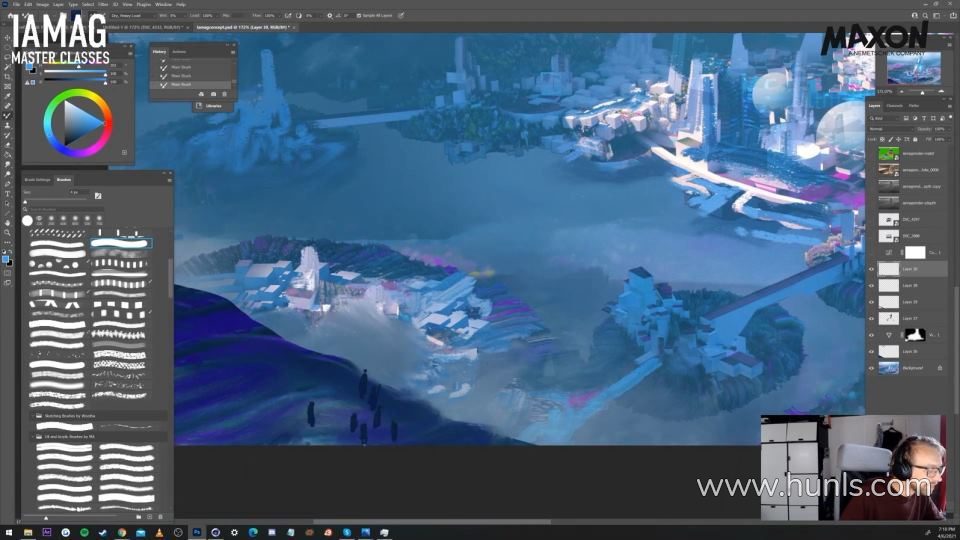Switch to the Actions tab
The height and width of the screenshot is (540, 960).
[179, 52]
